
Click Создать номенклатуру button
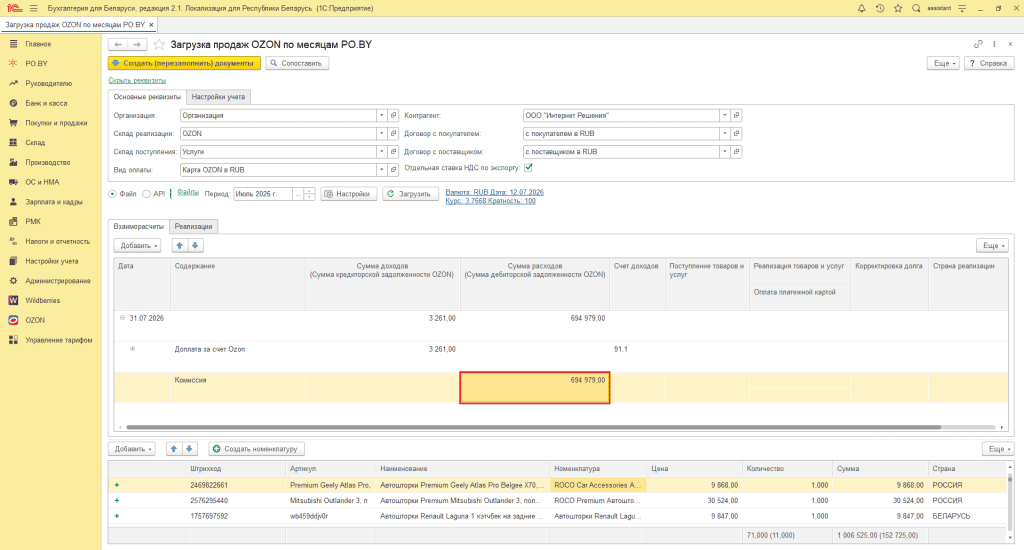(256, 449)
